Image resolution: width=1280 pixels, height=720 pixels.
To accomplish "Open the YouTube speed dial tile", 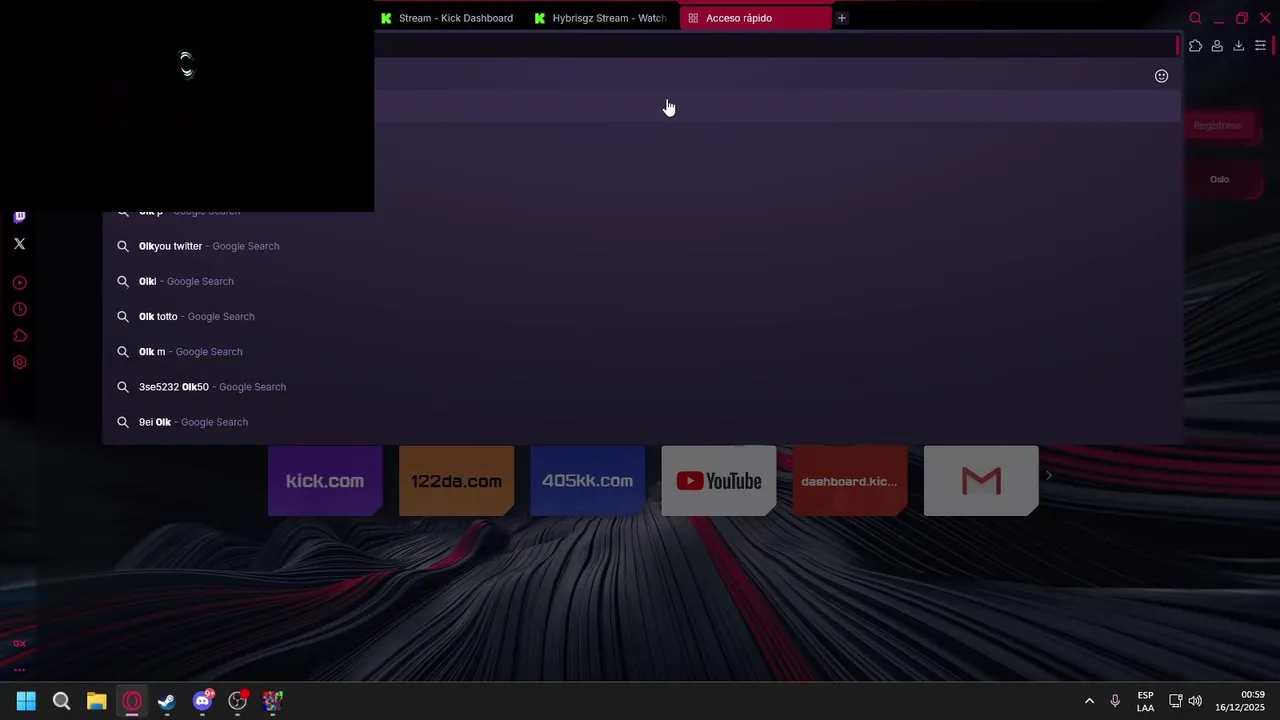I will pos(719,481).
